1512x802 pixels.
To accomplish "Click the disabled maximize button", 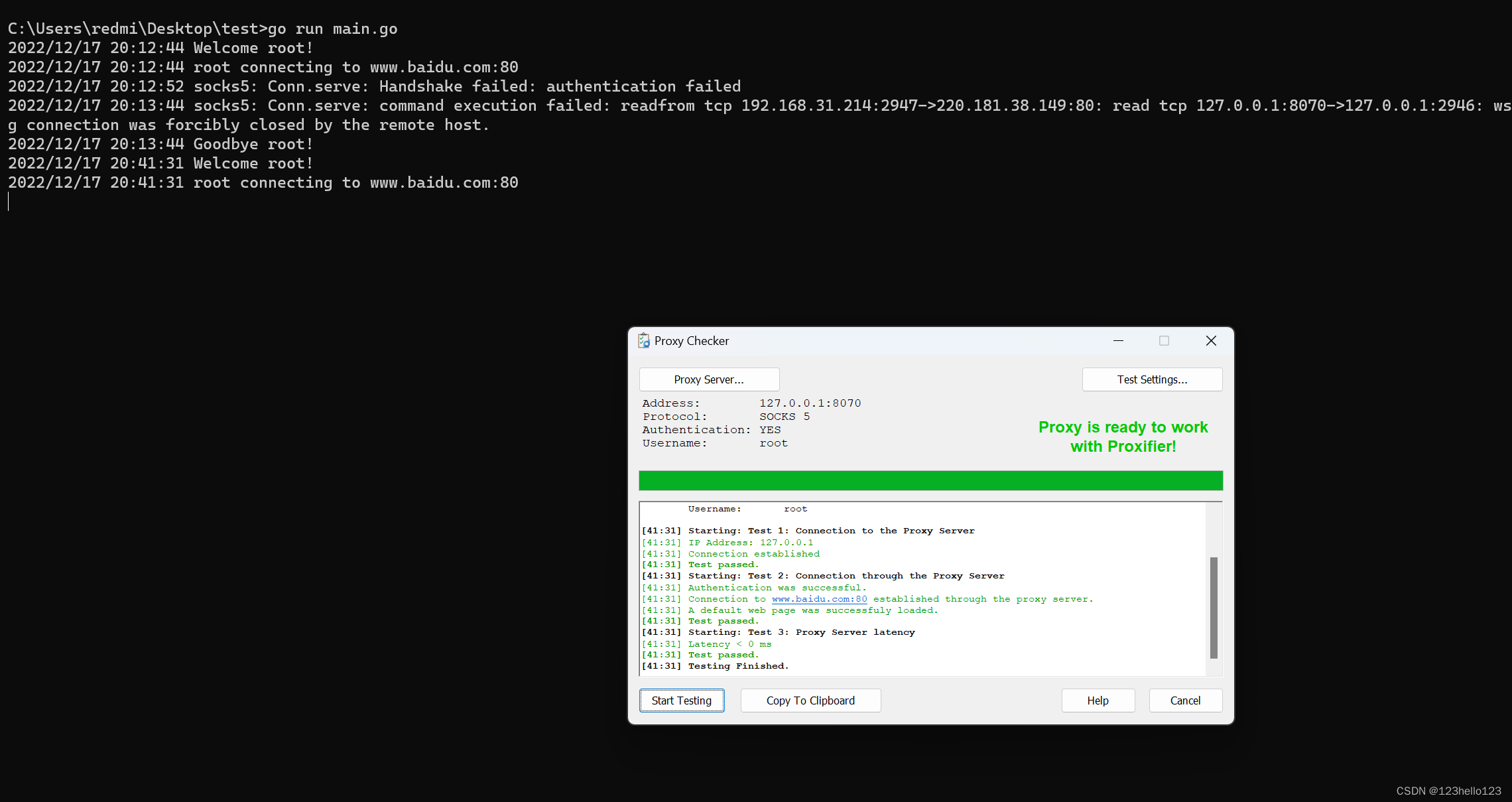I will pos(1164,341).
